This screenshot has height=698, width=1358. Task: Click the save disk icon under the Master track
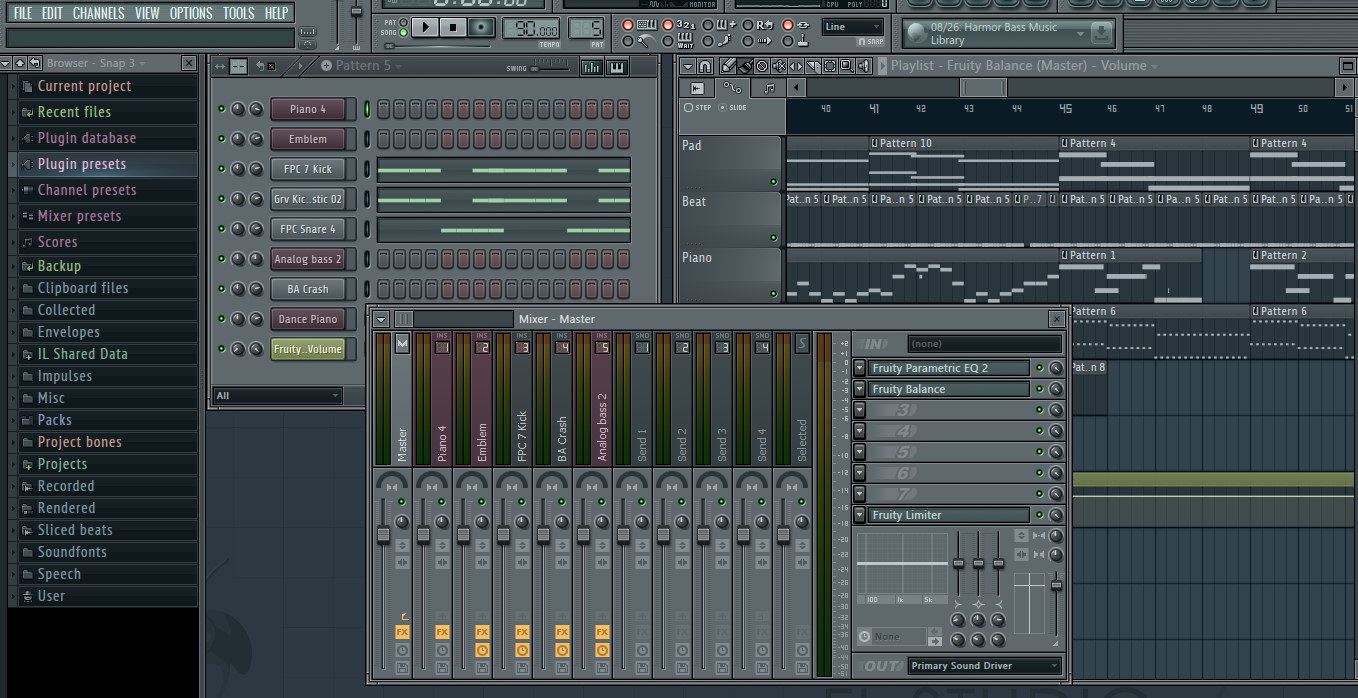(402, 667)
